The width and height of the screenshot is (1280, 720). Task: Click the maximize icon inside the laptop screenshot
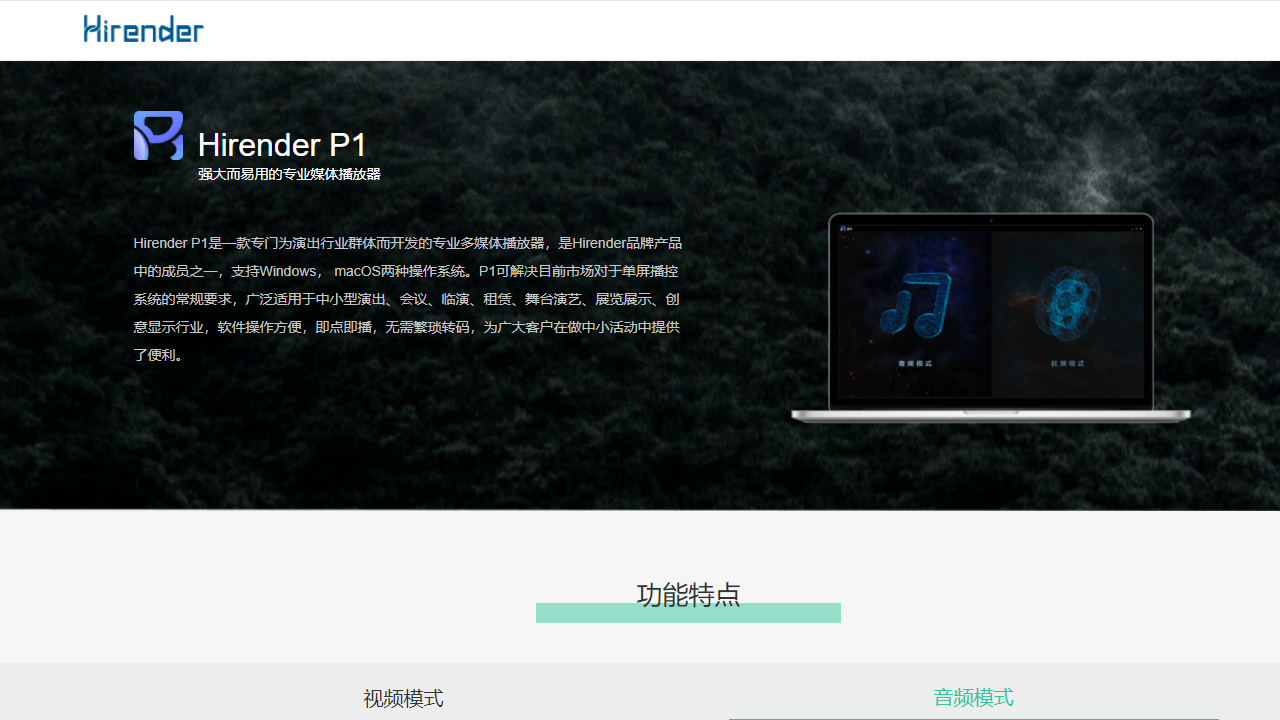pyautogui.click(x=1136, y=229)
